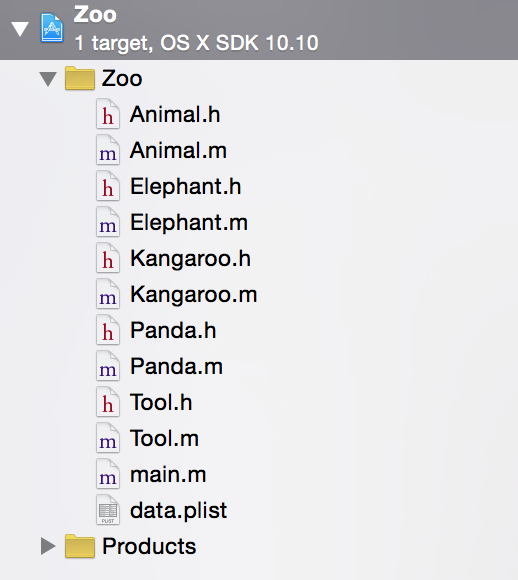This screenshot has height=580, width=518.
Task: Click the Kangaroo.m file icon
Action: click(108, 294)
